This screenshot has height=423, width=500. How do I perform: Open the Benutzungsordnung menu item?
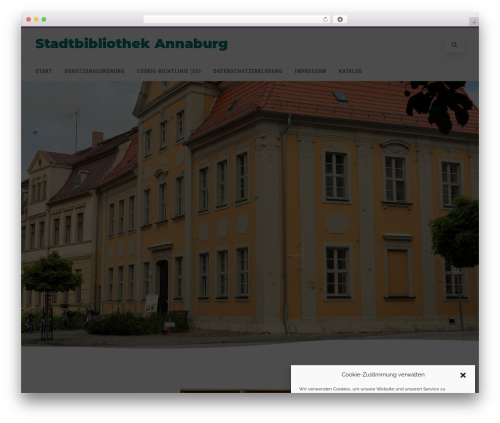point(94,71)
